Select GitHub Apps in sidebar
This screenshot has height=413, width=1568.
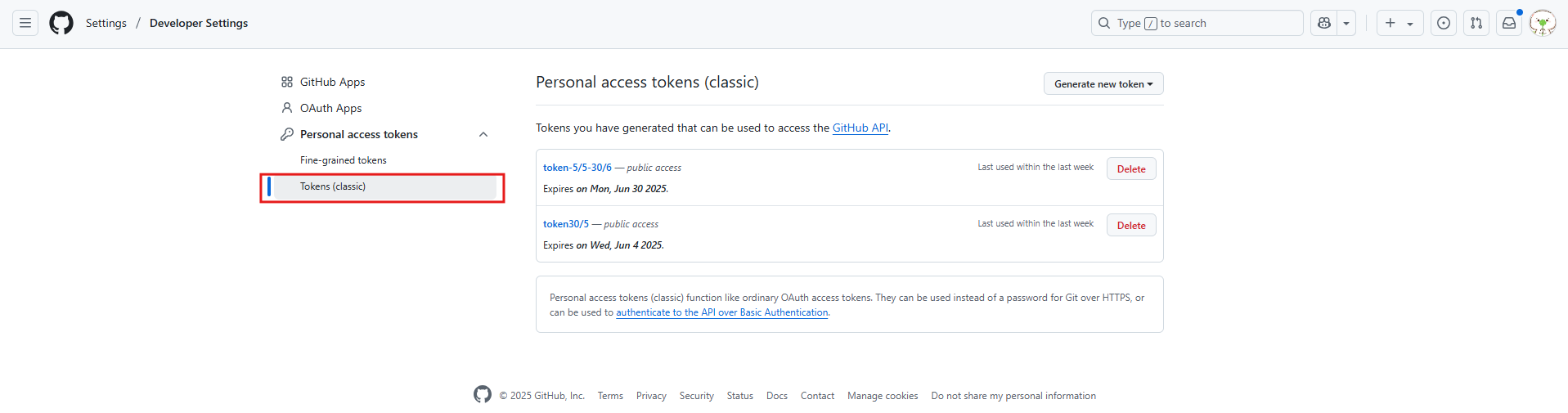tap(332, 82)
